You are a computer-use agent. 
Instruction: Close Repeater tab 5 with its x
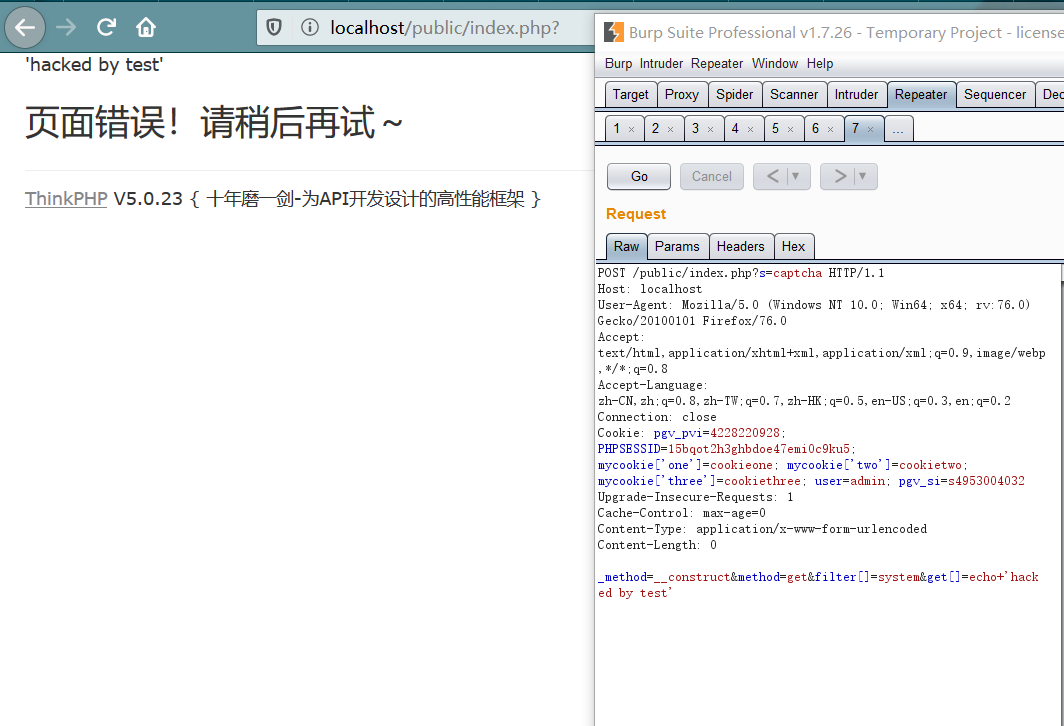pyautogui.click(x=791, y=130)
